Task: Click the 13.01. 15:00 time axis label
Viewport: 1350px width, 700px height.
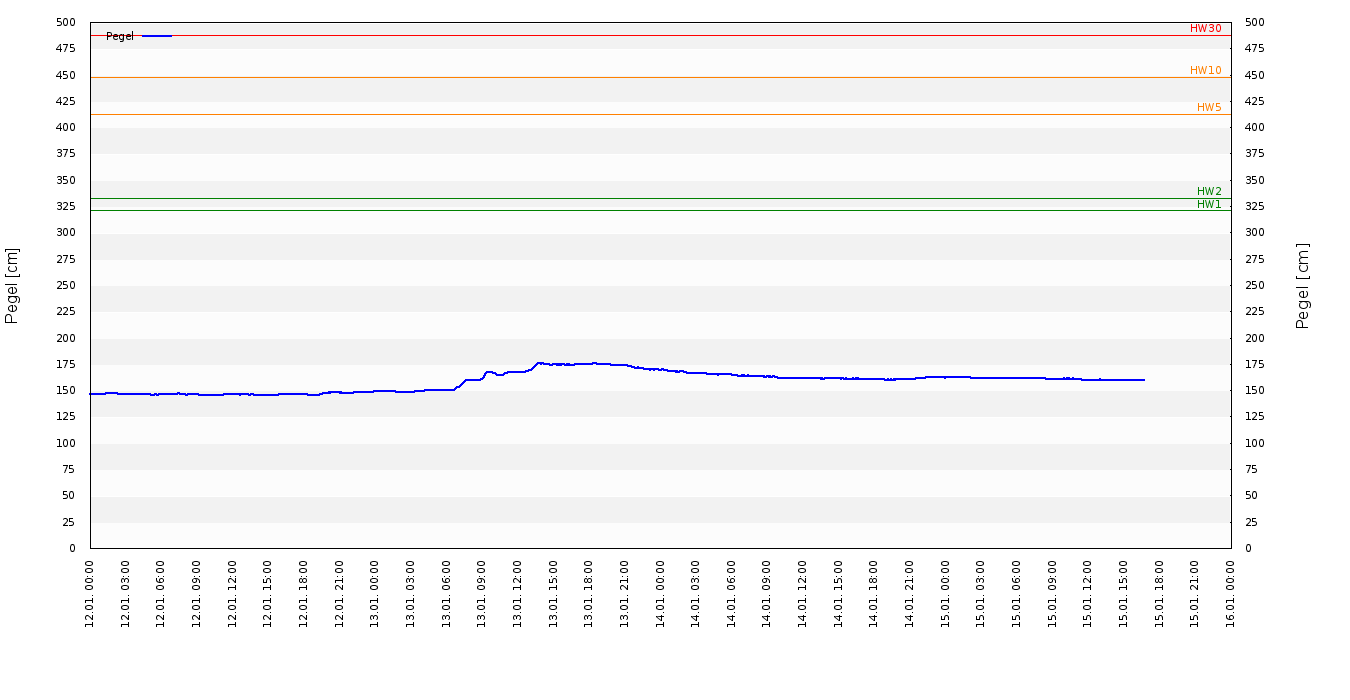Action: coord(553,593)
